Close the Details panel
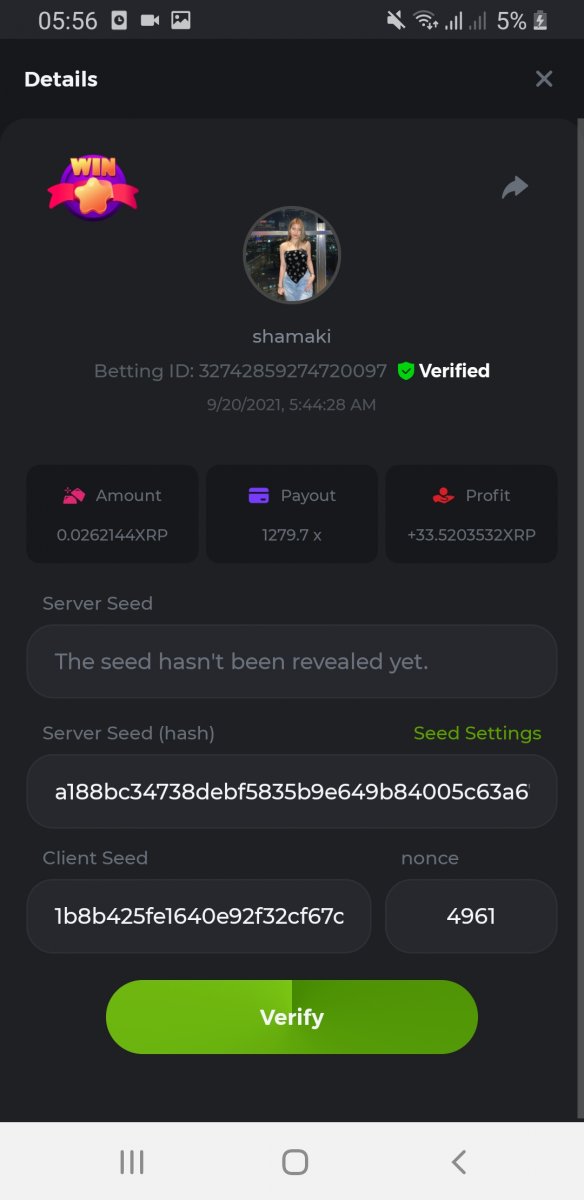 (x=544, y=79)
